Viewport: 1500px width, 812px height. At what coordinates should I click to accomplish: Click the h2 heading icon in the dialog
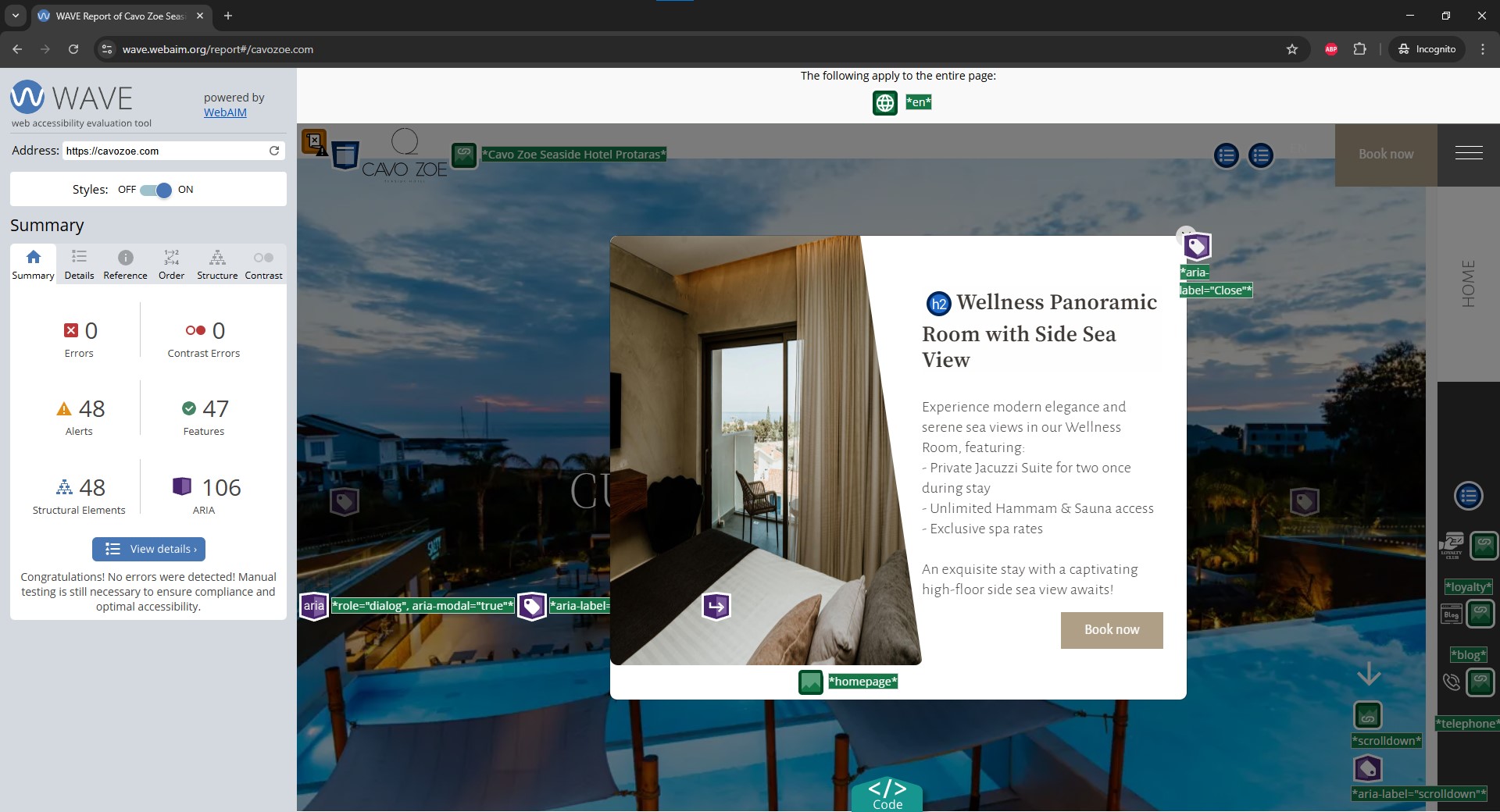[938, 304]
